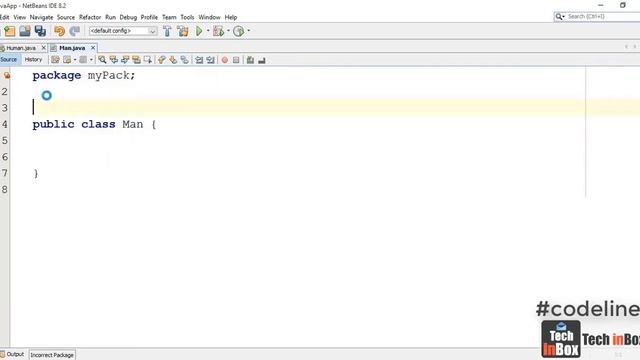Expand the Debug Project dropdown arrow
The width and height of the screenshot is (640, 360).
pyautogui.click(x=228, y=31)
